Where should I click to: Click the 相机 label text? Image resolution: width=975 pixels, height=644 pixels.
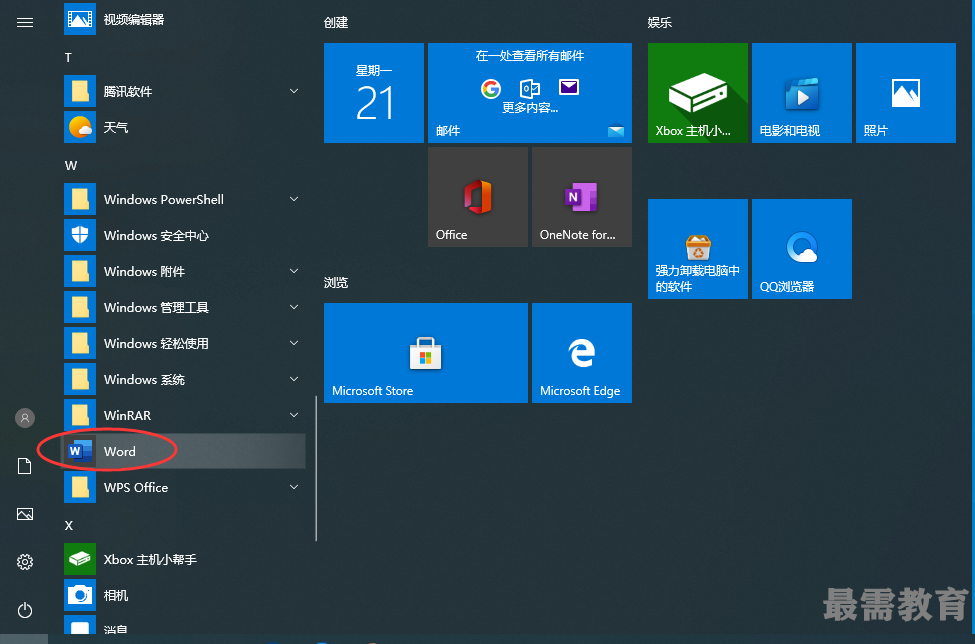click(x=116, y=596)
